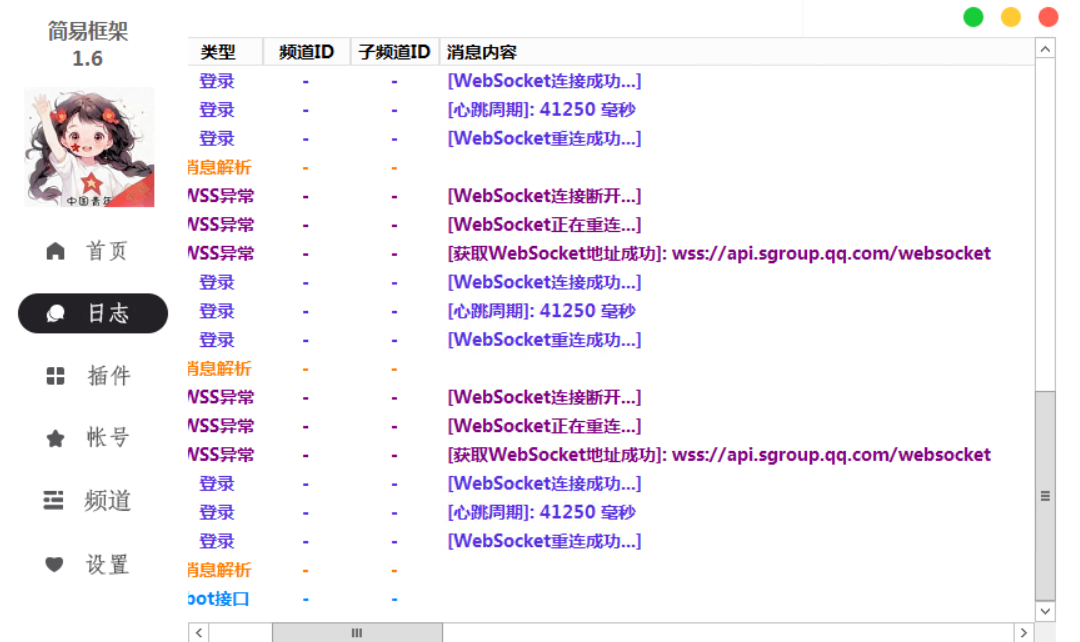This screenshot has width=1080, height=642.
Task: Open the 帐号 account page
Action: pyautogui.click(x=108, y=438)
